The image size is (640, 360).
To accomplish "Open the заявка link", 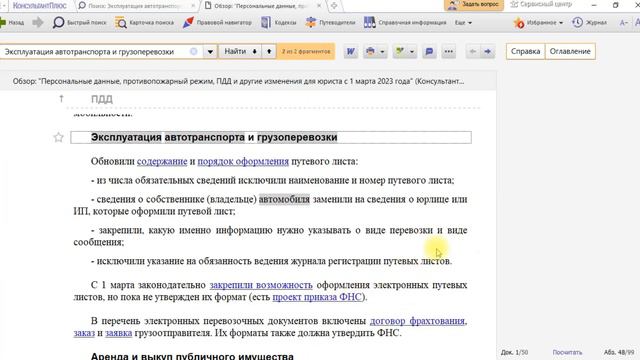I will pyautogui.click(x=118, y=333).
